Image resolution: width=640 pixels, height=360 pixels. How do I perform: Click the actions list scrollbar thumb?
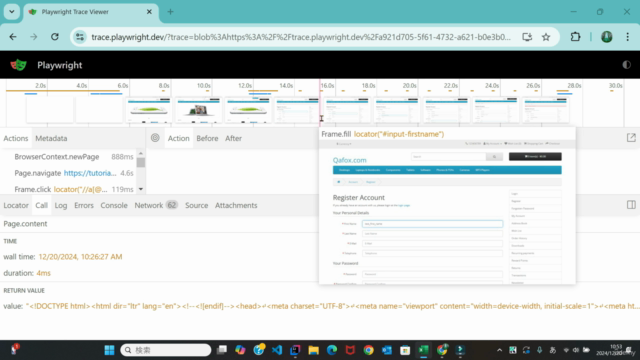[141, 162]
